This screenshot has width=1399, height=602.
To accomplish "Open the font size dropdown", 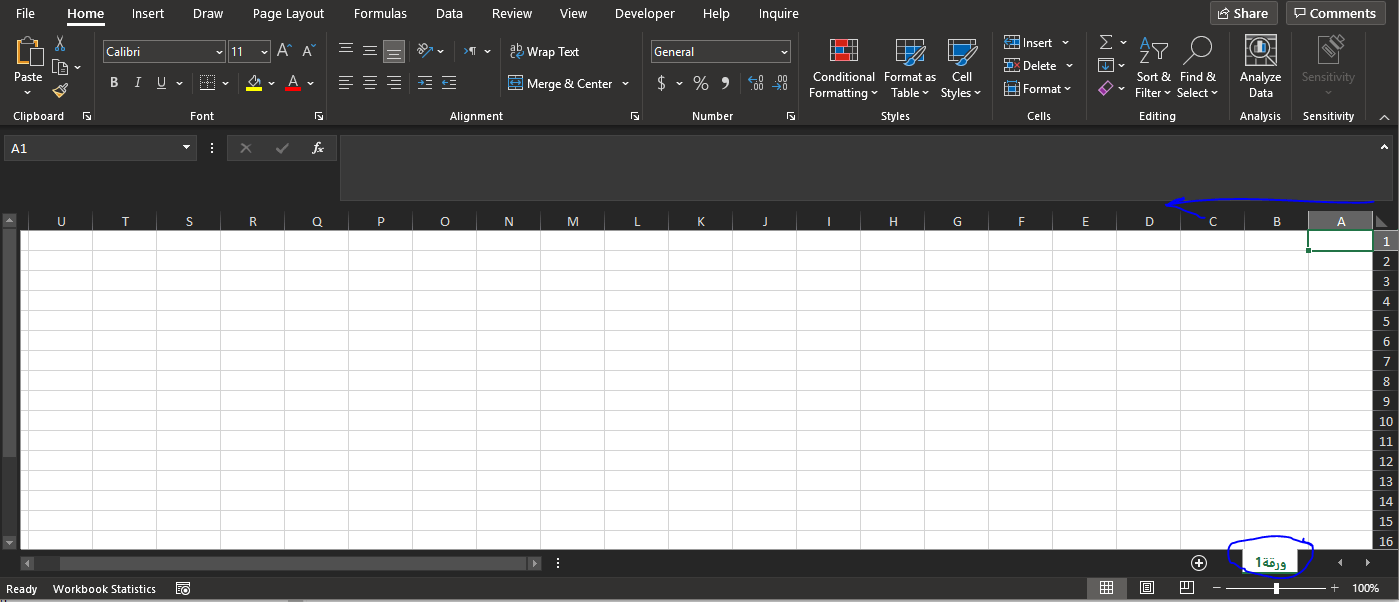I will (264, 52).
